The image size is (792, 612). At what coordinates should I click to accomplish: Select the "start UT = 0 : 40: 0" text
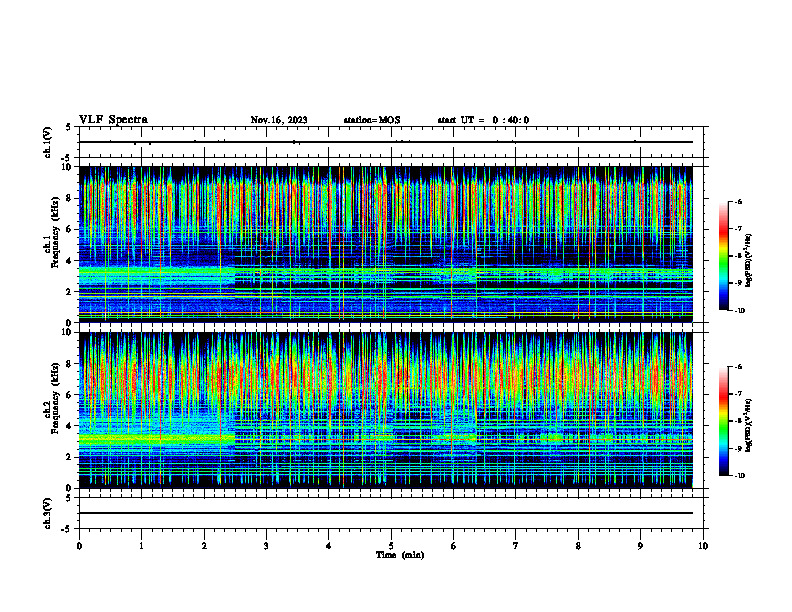click(483, 120)
